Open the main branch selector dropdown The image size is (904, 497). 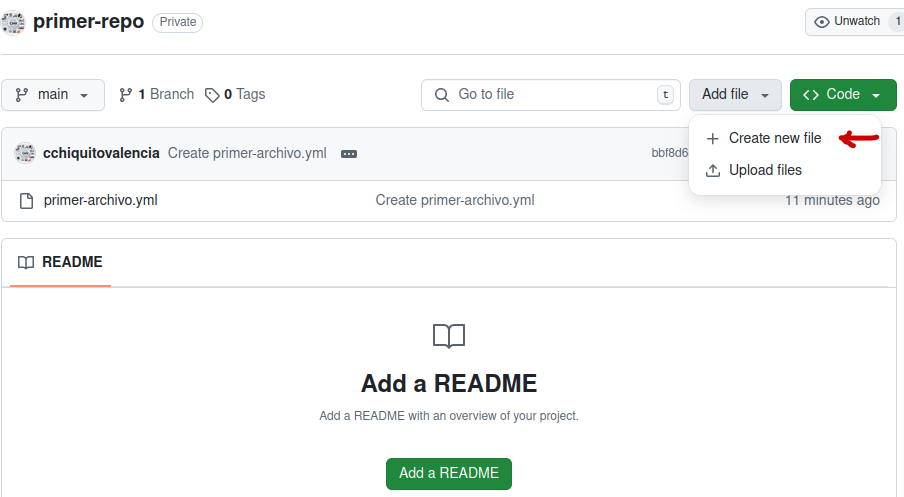[53, 95]
